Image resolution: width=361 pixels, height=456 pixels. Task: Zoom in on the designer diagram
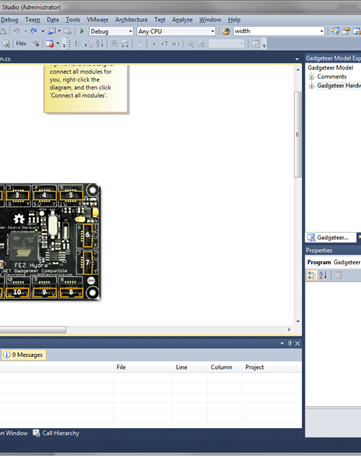pos(190,44)
